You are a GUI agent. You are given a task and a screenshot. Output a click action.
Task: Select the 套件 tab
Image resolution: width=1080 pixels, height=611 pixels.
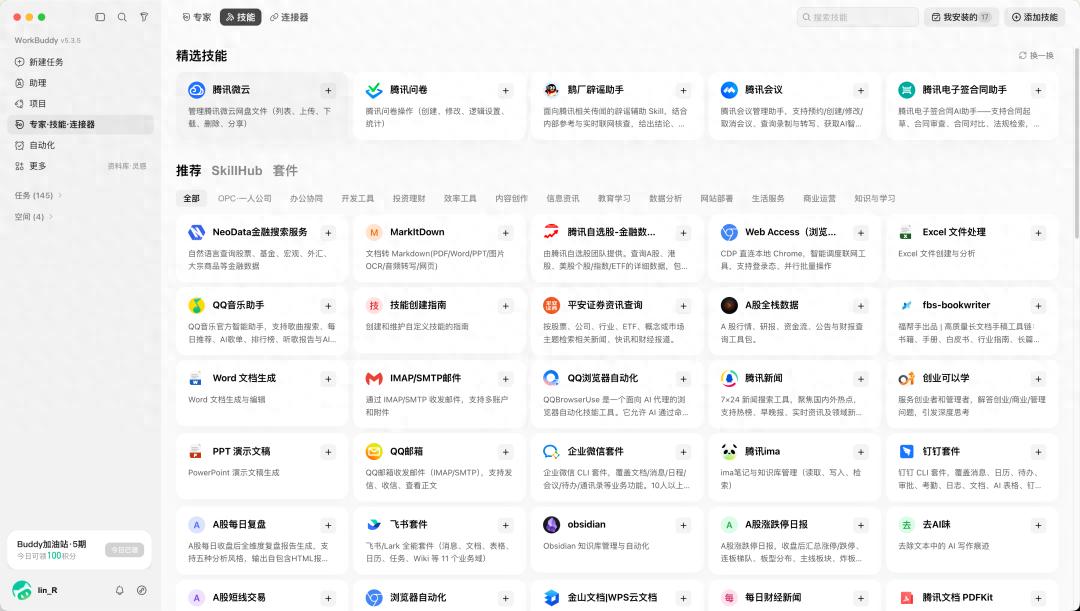tap(285, 170)
